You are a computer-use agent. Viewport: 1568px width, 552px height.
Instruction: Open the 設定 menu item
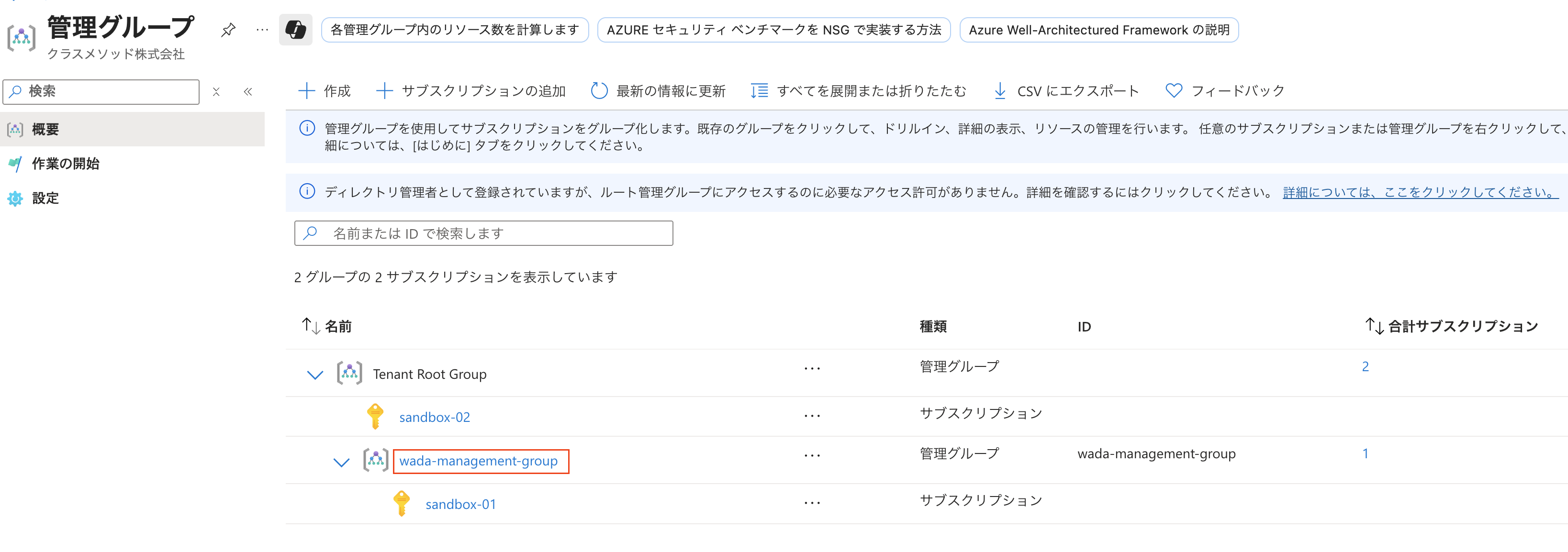click(132, 199)
